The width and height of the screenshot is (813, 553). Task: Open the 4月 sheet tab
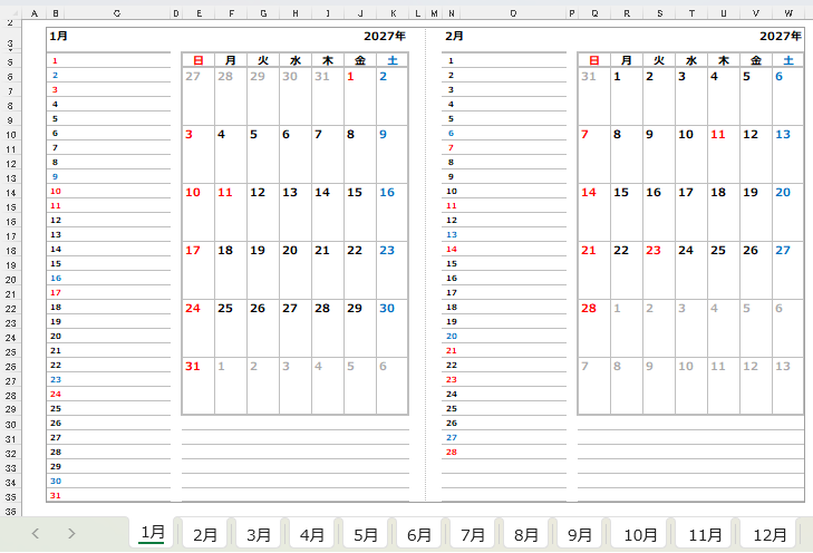pos(312,534)
